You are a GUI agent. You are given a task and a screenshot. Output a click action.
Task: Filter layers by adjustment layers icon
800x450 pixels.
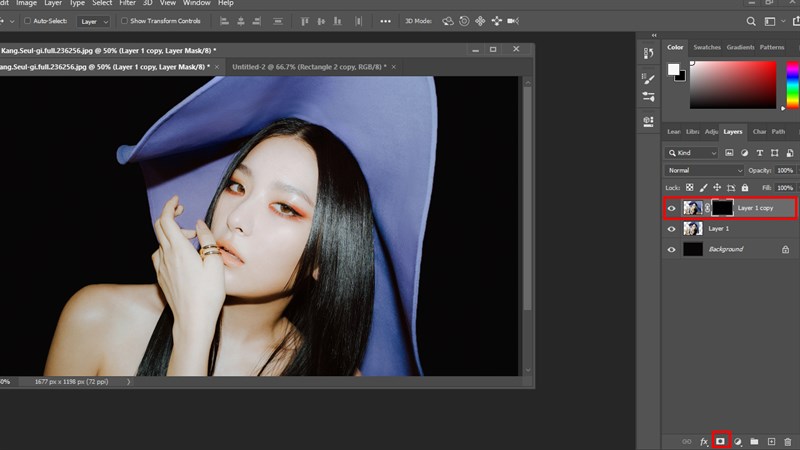(x=744, y=153)
